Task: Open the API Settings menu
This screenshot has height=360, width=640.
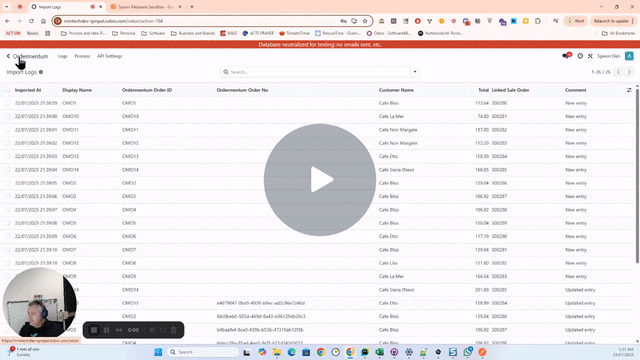Action: (x=109, y=56)
